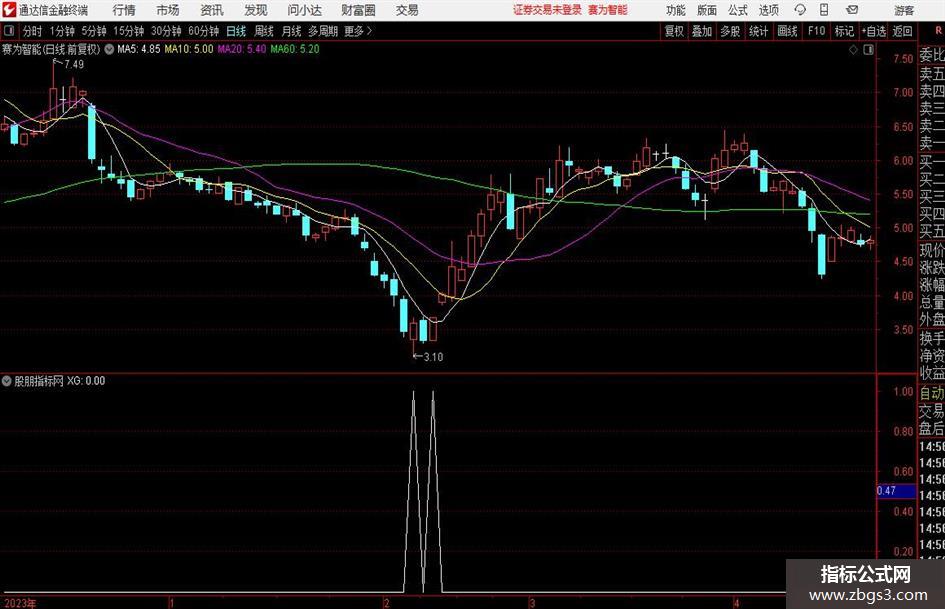Click the MA20 purple legend label
This screenshot has width=945, height=609.
click(241, 49)
